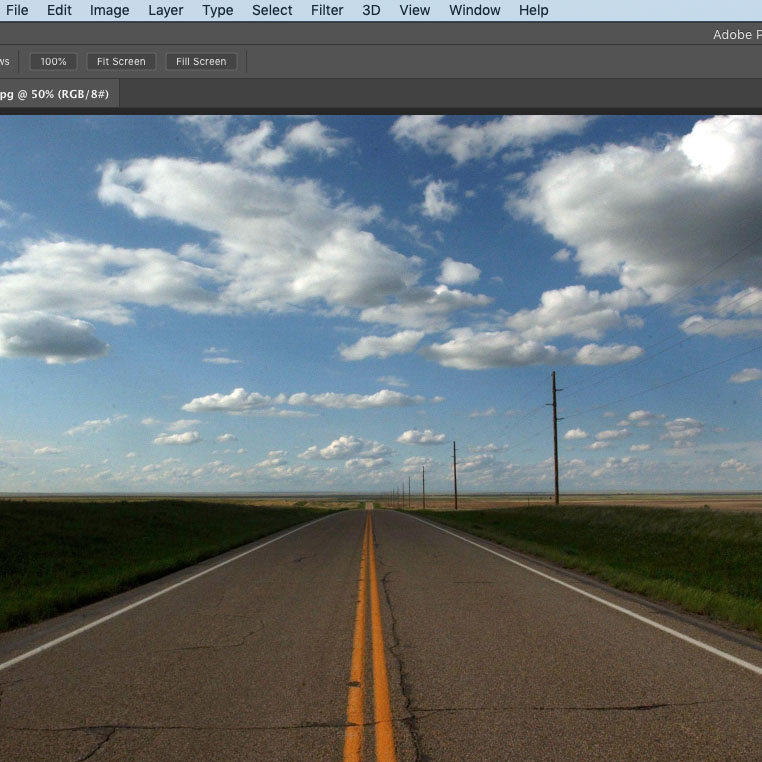
Task: Open the Edit menu
Action: pos(59,10)
